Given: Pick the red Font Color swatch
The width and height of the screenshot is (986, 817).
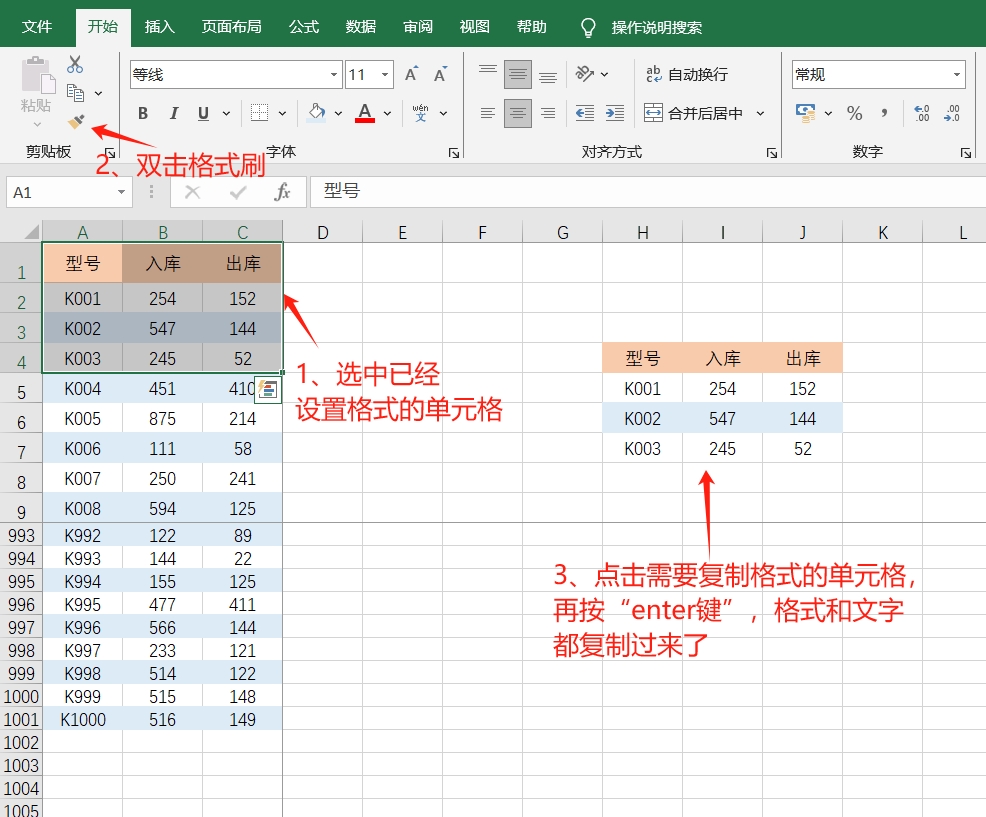Looking at the screenshot, I should (x=364, y=119).
